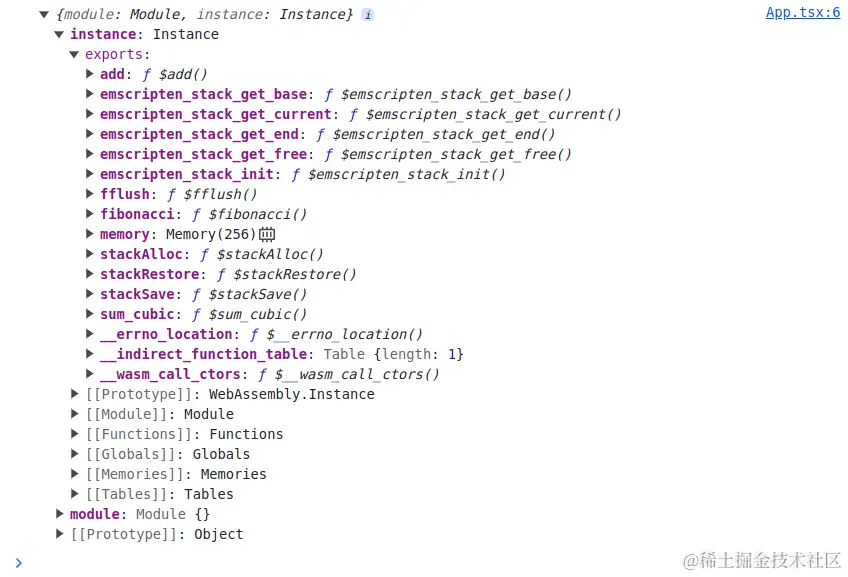Expand the __wasm_call_ctors function entry
The height and width of the screenshot is (577, 848).
click(x=90, y=374)
